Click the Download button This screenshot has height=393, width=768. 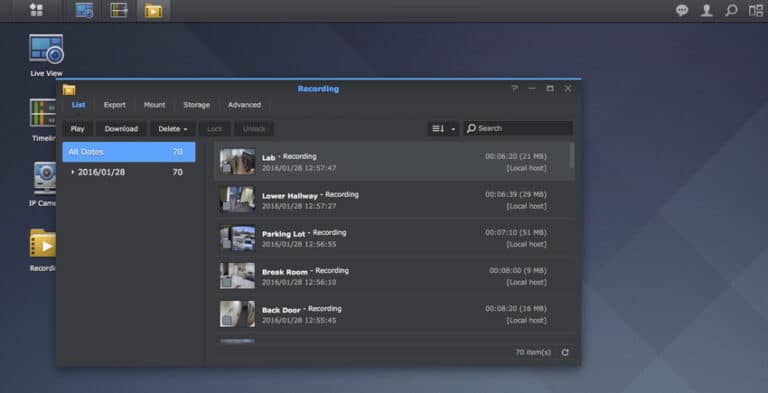121,129
